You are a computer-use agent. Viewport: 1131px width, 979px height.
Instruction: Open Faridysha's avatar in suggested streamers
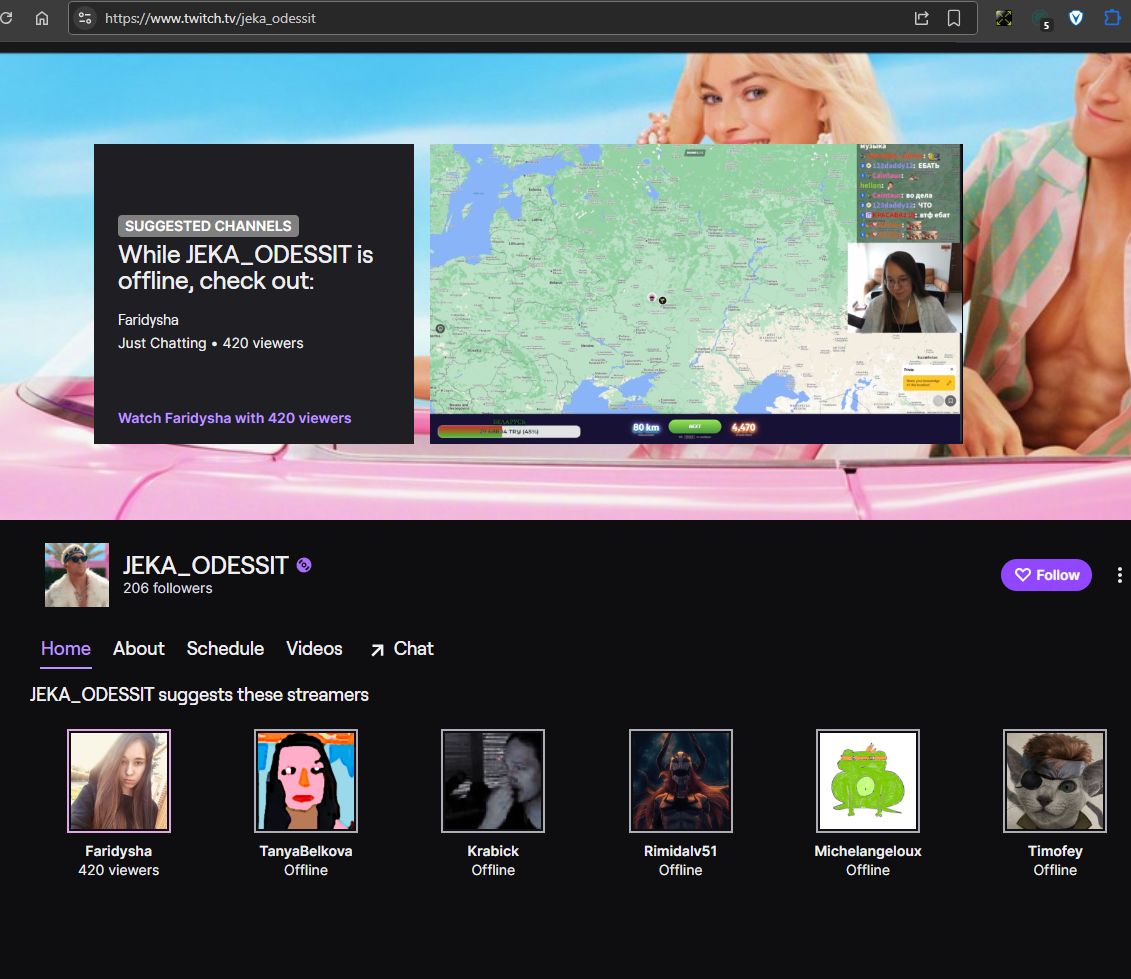[x=119, y=781]
